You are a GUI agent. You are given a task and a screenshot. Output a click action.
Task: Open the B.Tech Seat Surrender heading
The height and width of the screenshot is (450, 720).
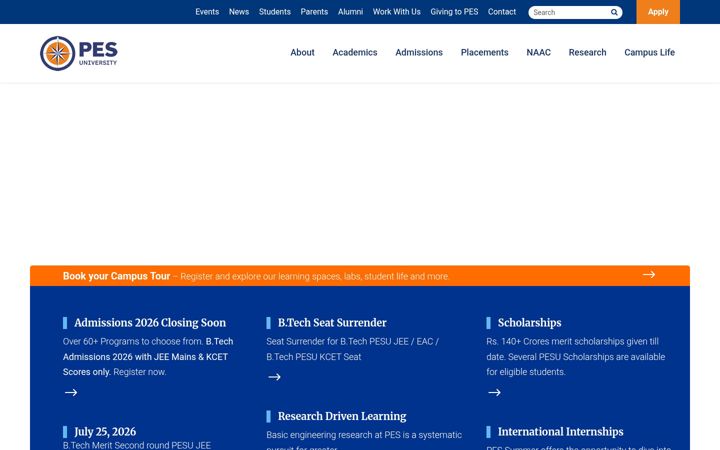click(332, 323)
